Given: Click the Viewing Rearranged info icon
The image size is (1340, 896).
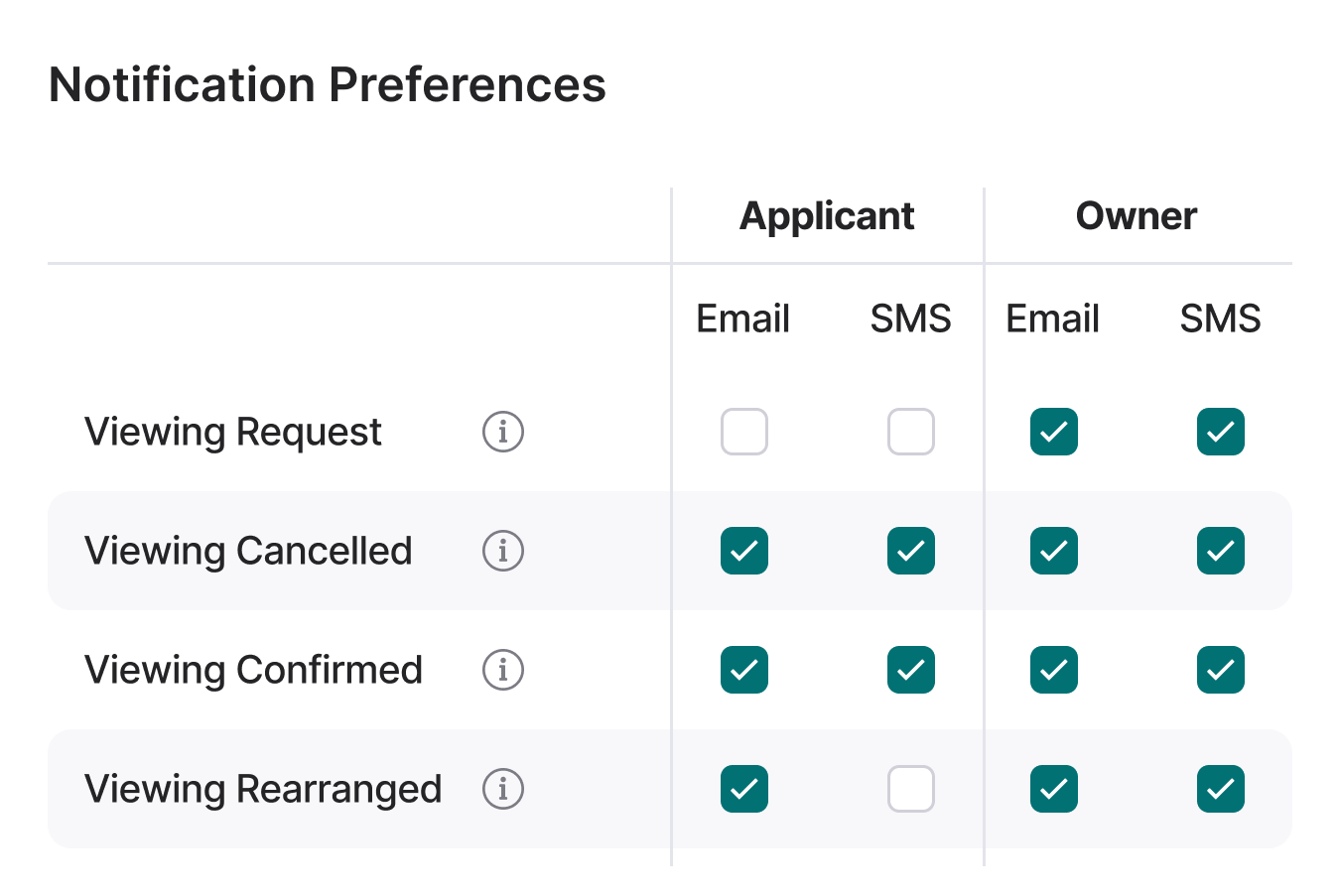Looking at the screenshot, I should 502,789.
